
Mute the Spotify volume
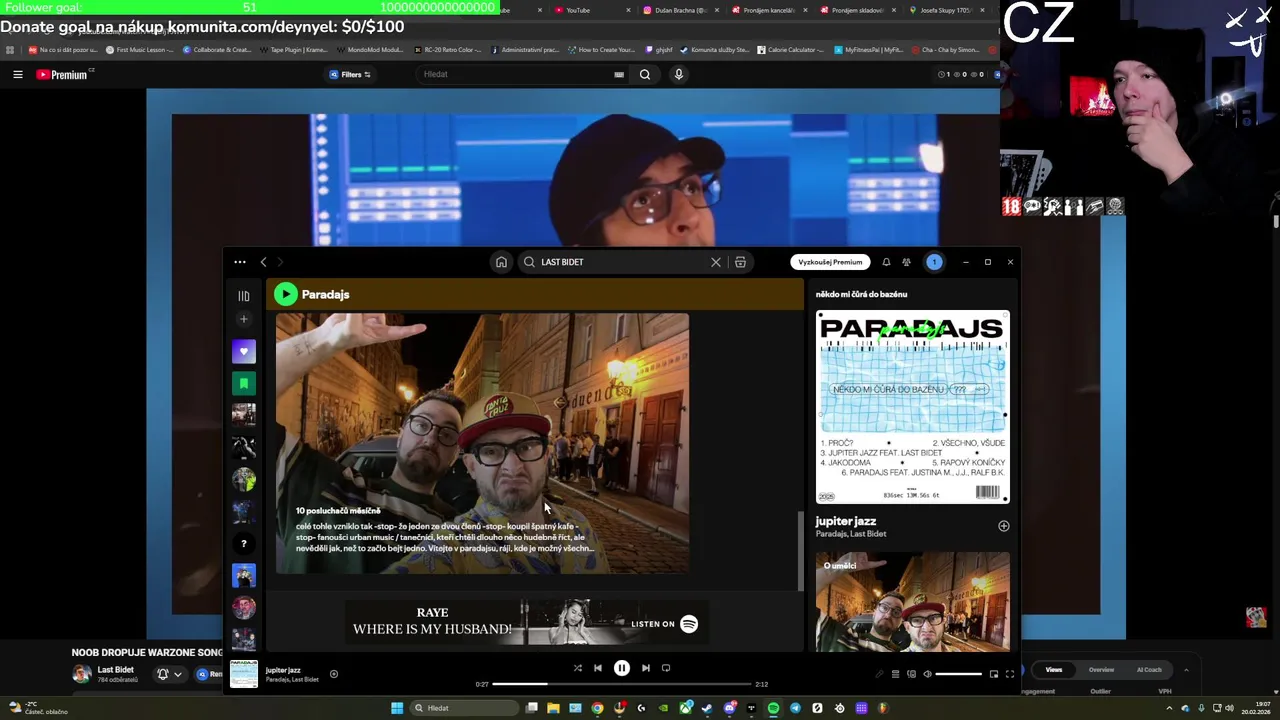coord(927,674)
